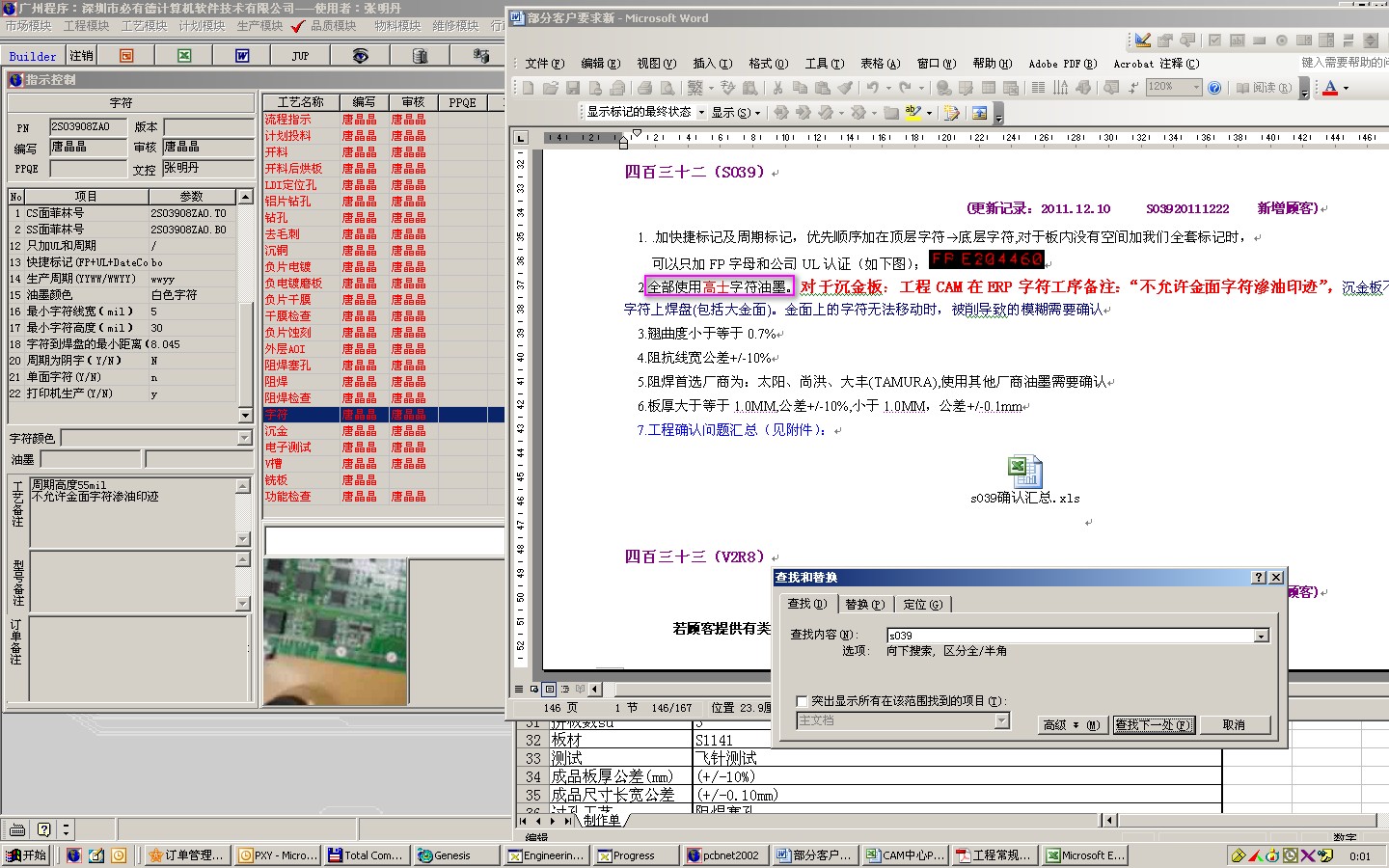Open the Undo history dropdown arrow
This screenshot has width=1389, height=868.
(x=888, y=88)
